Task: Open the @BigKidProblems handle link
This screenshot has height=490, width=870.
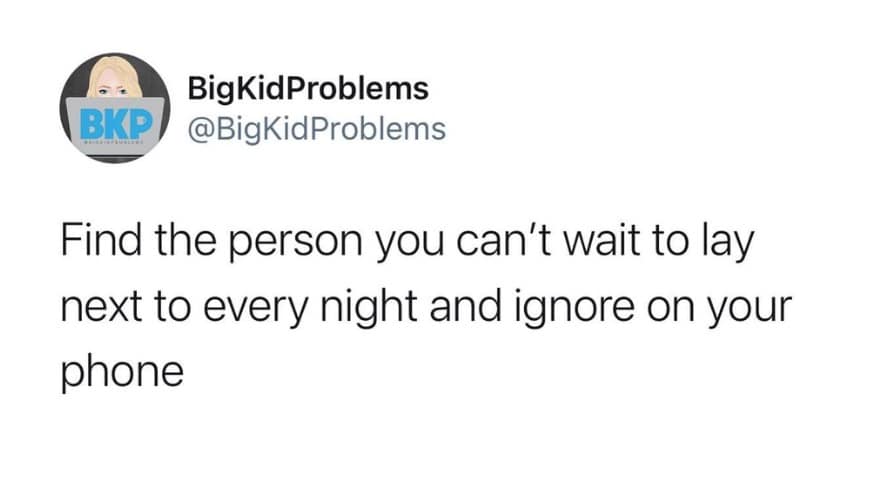Action: pos(316,129)
